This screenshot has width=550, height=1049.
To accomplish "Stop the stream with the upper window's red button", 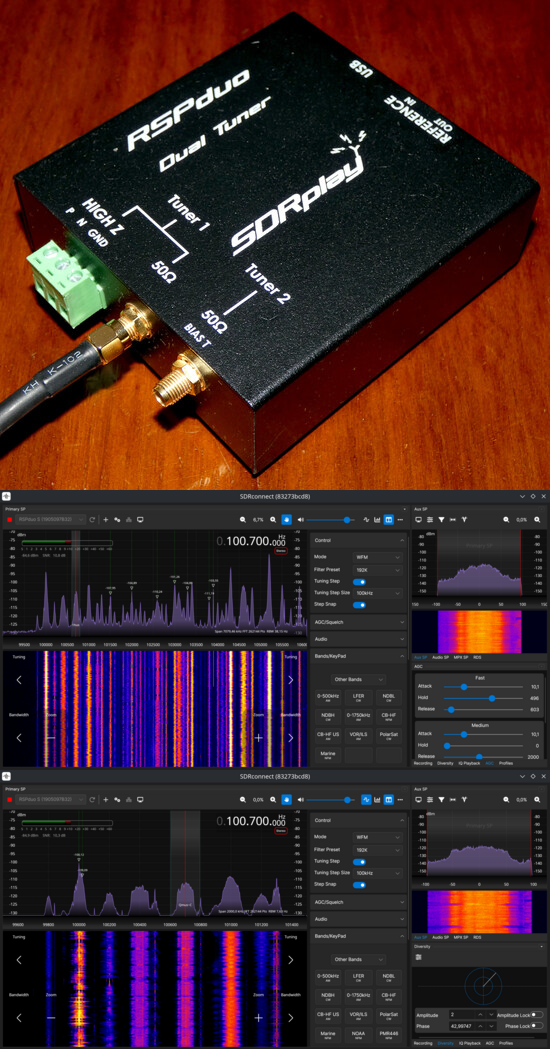I will tap(10, 519).
